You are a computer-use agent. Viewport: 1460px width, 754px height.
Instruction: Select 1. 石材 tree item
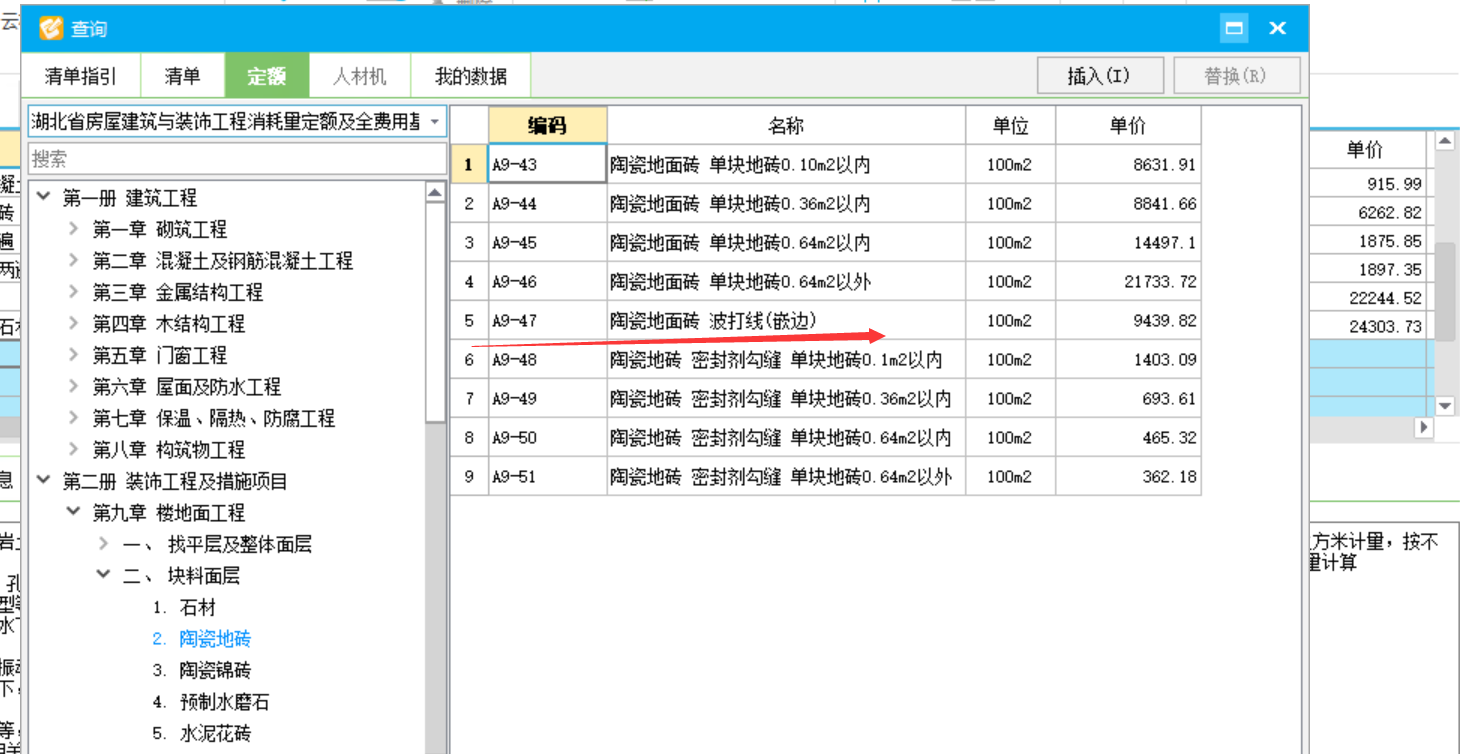[x=184, y=607]
